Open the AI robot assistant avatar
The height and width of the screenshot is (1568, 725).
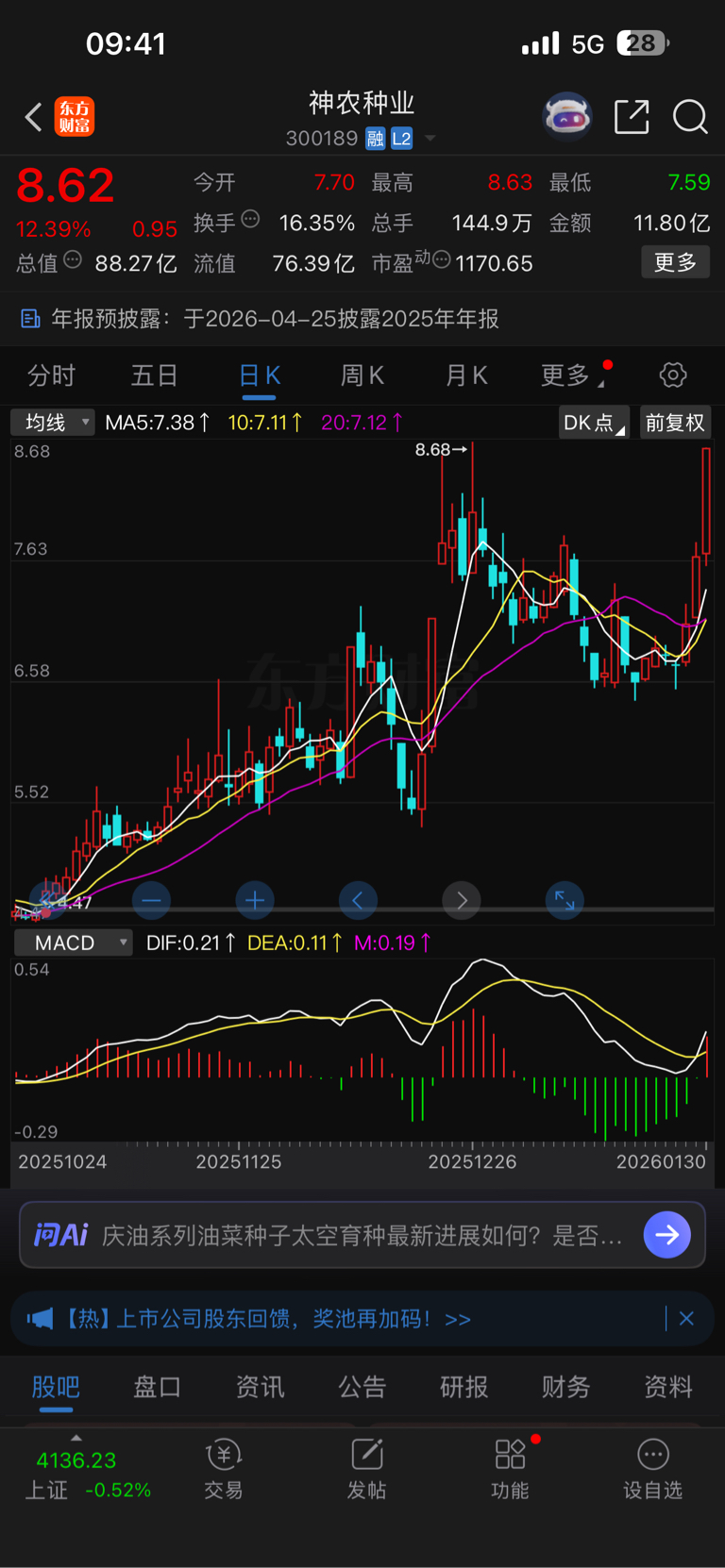(x=567, y=117)
